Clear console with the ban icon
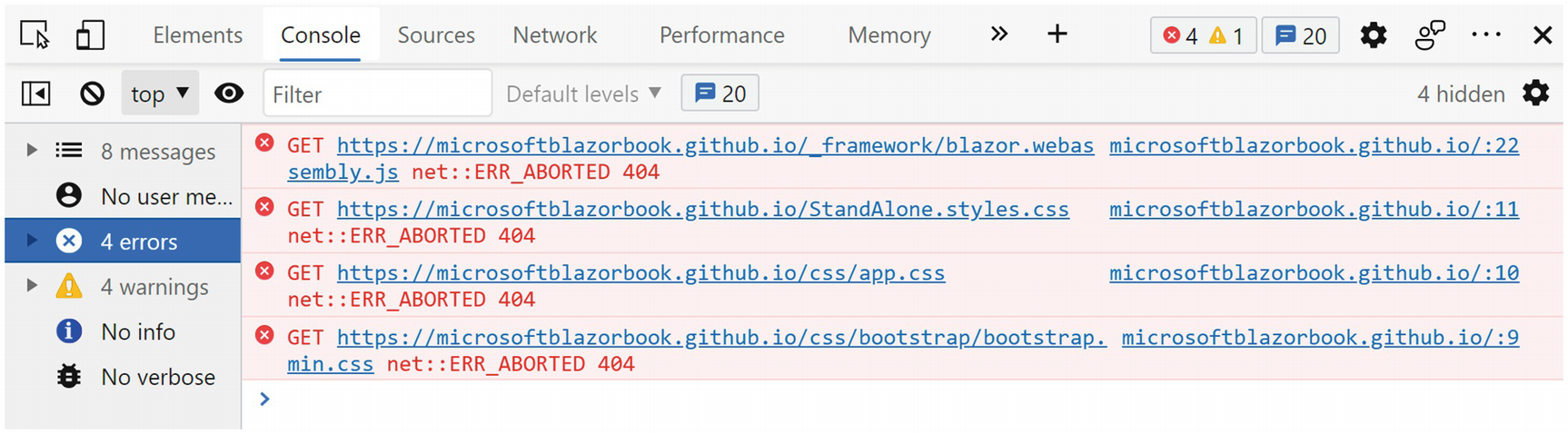 point(92,94)
